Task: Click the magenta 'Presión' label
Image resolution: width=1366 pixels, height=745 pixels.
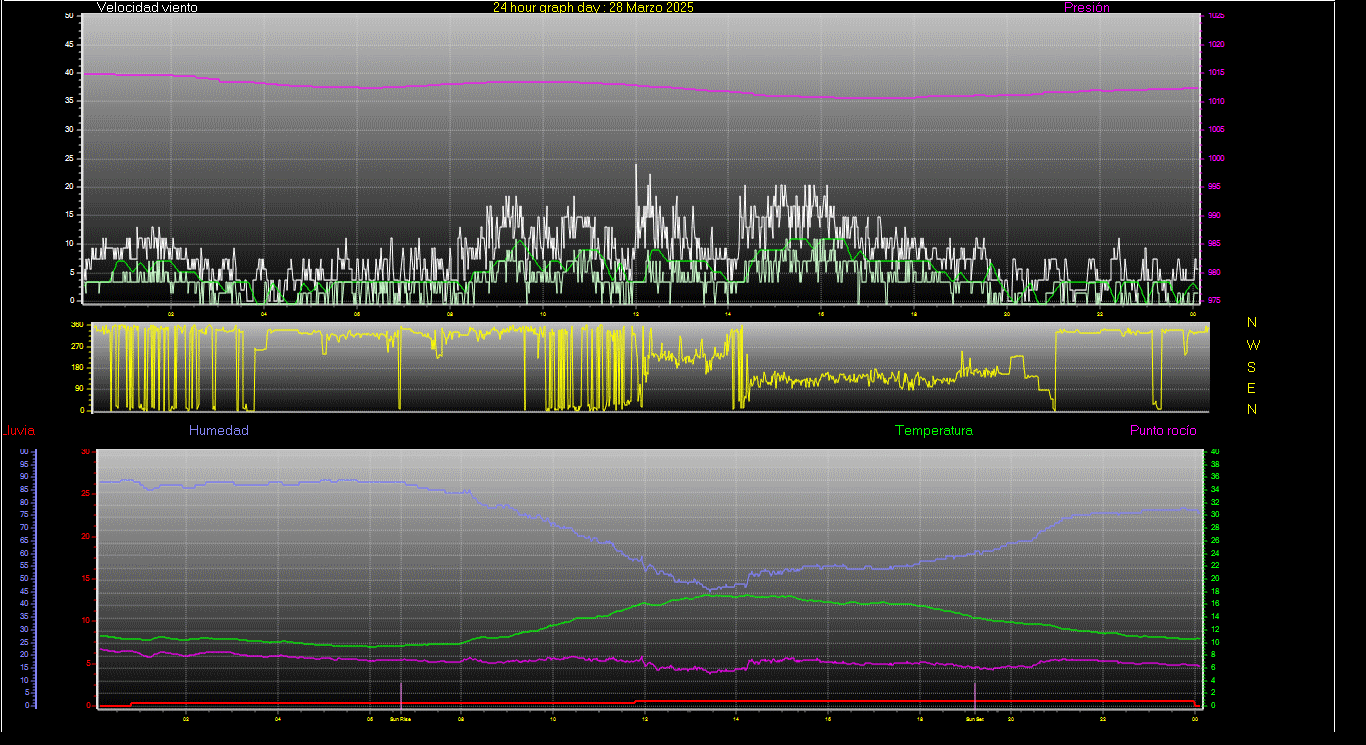Action: tap(1087, 7)
